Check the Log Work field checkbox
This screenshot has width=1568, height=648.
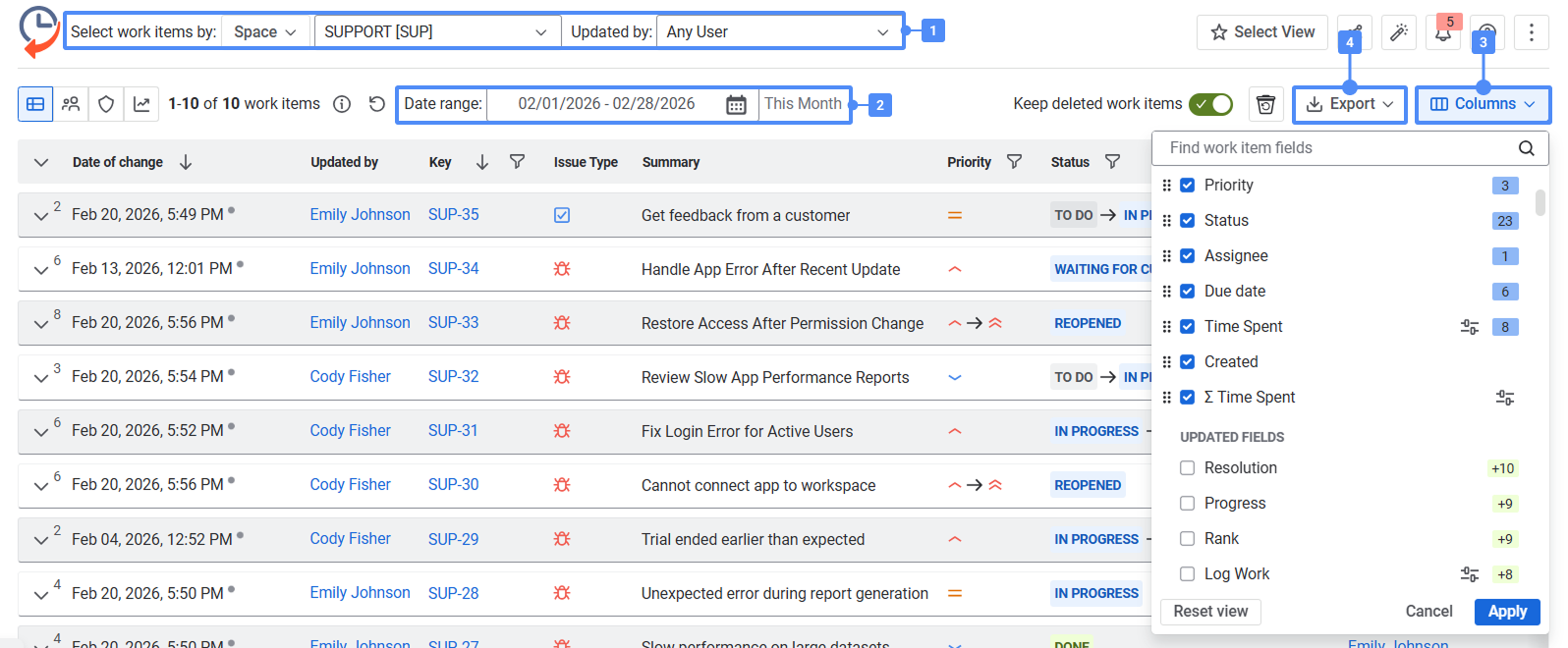click(x=1187, y=574)
